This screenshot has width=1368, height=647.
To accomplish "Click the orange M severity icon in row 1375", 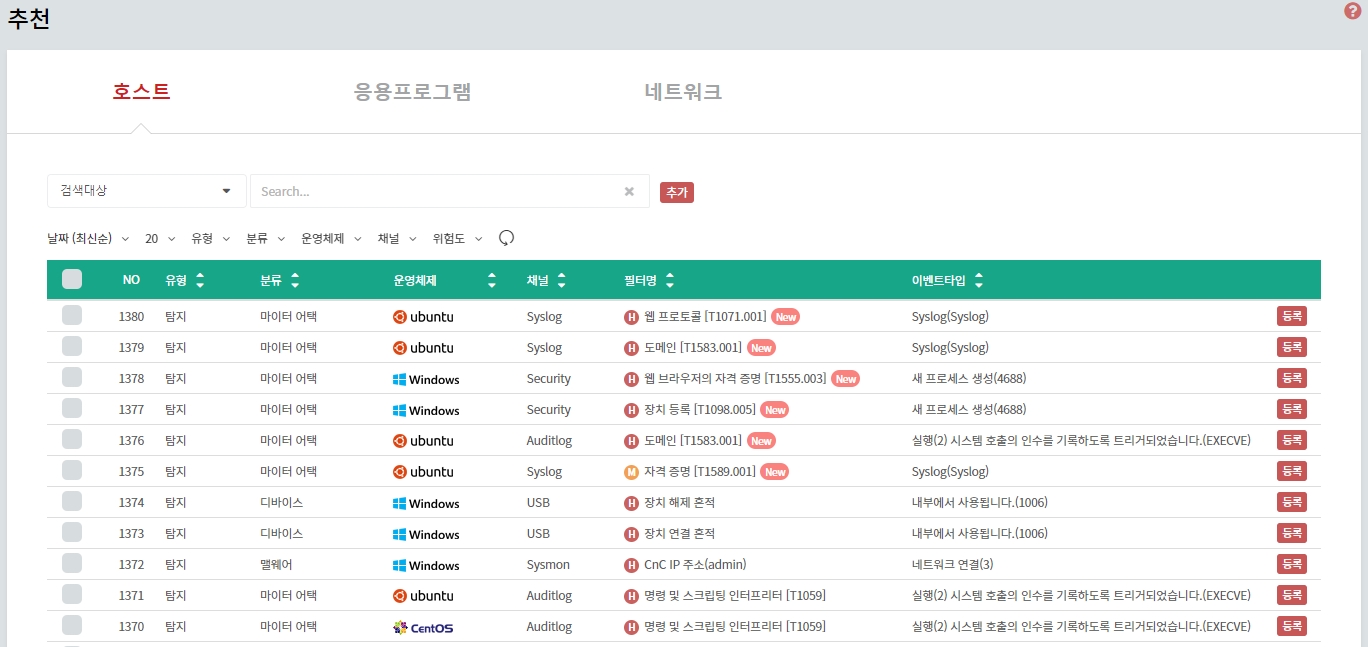I will click(631, 472).
